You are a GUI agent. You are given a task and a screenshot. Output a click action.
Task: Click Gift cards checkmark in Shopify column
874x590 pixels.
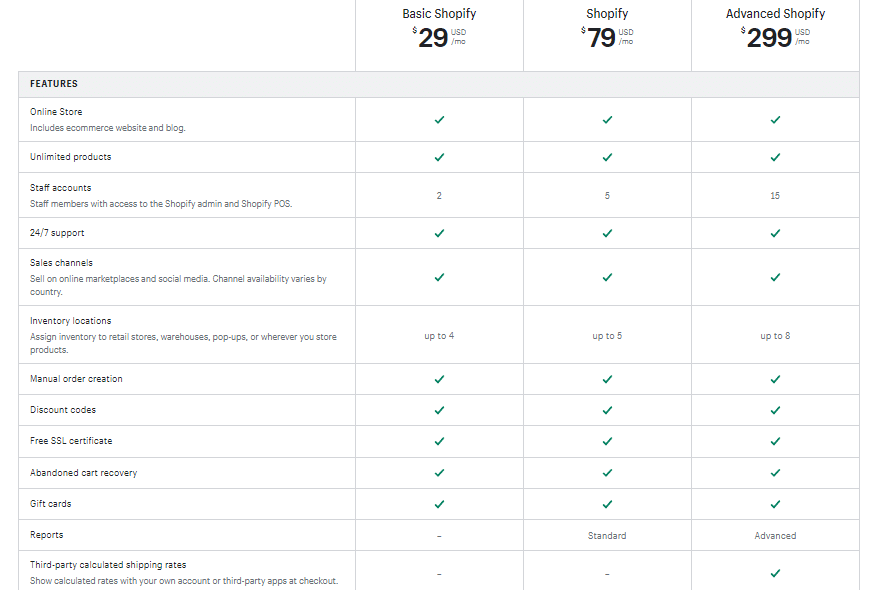[607, 504]
